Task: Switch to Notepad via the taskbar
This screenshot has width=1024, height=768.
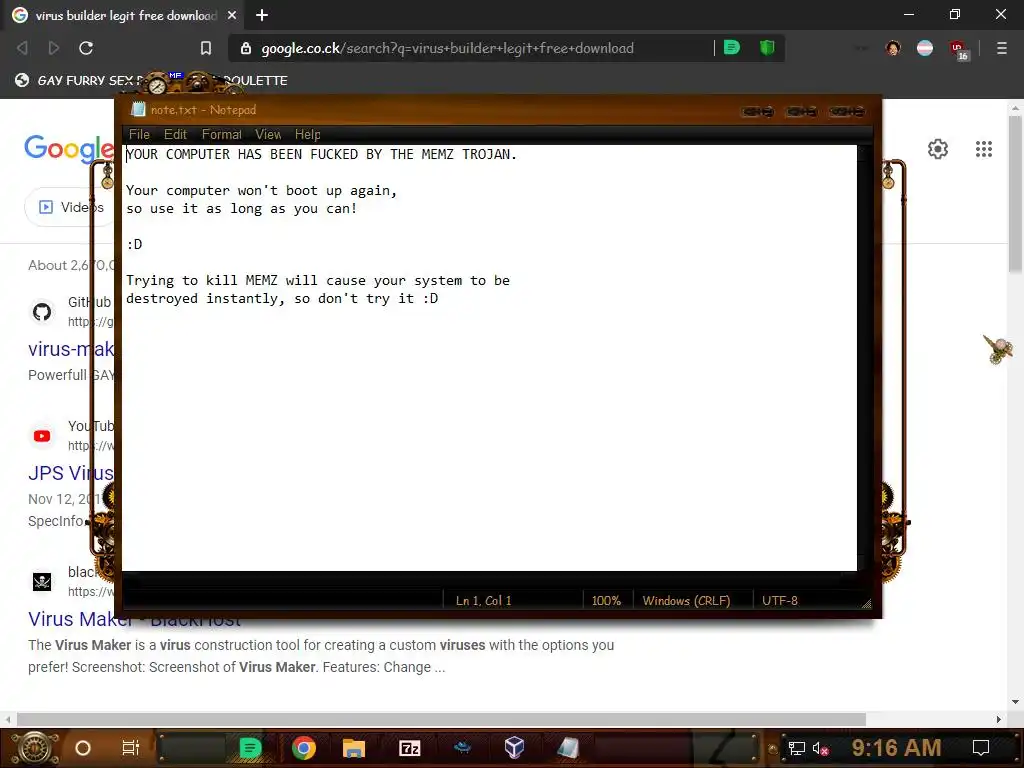Action: [568, 747]
